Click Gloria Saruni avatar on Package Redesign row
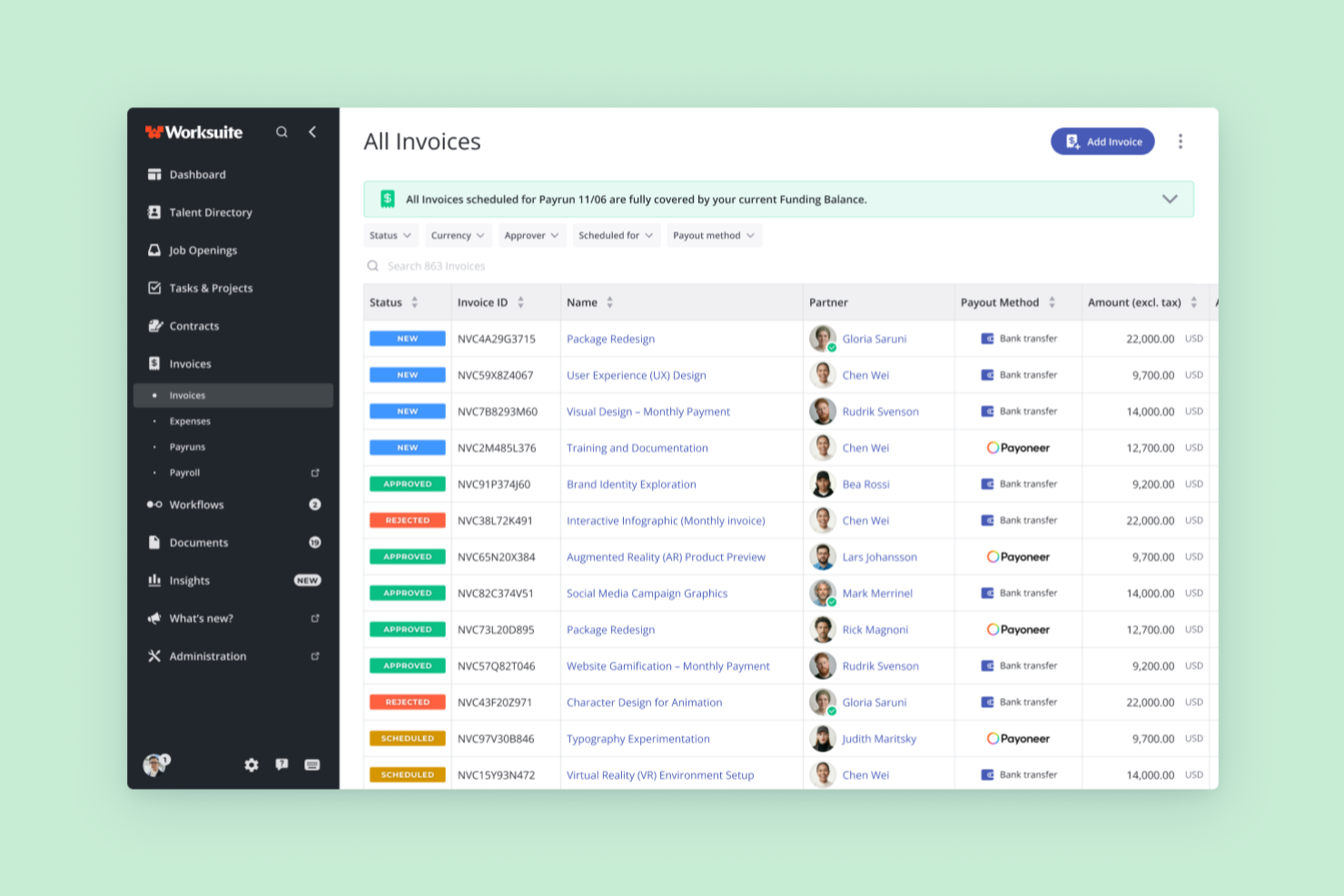Viewport: 1344px width, 896px height. click(823, 339)
